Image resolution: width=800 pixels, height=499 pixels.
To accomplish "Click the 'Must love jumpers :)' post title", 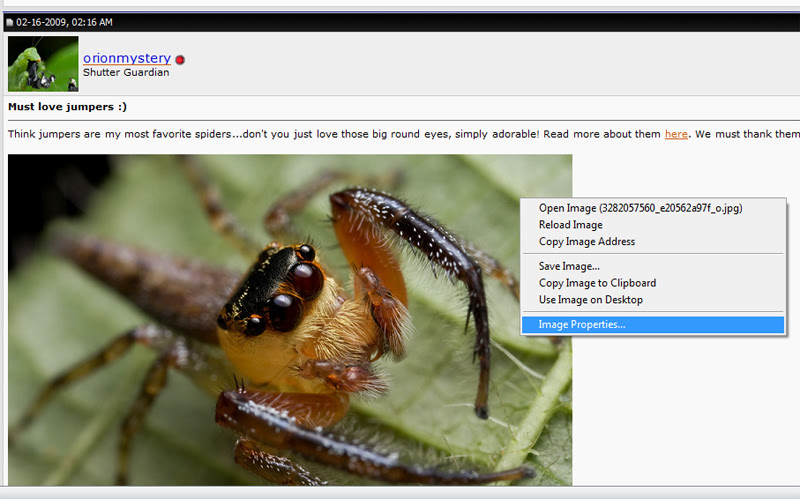I will 67,107.
